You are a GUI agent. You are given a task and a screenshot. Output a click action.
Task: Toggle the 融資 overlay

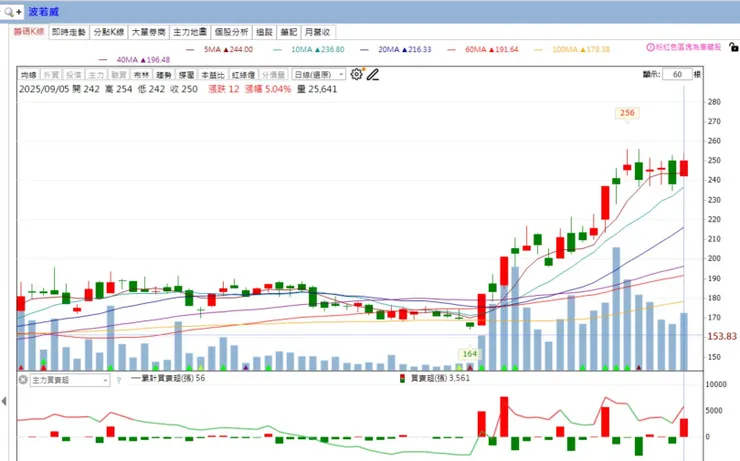(x=119, y=75)
